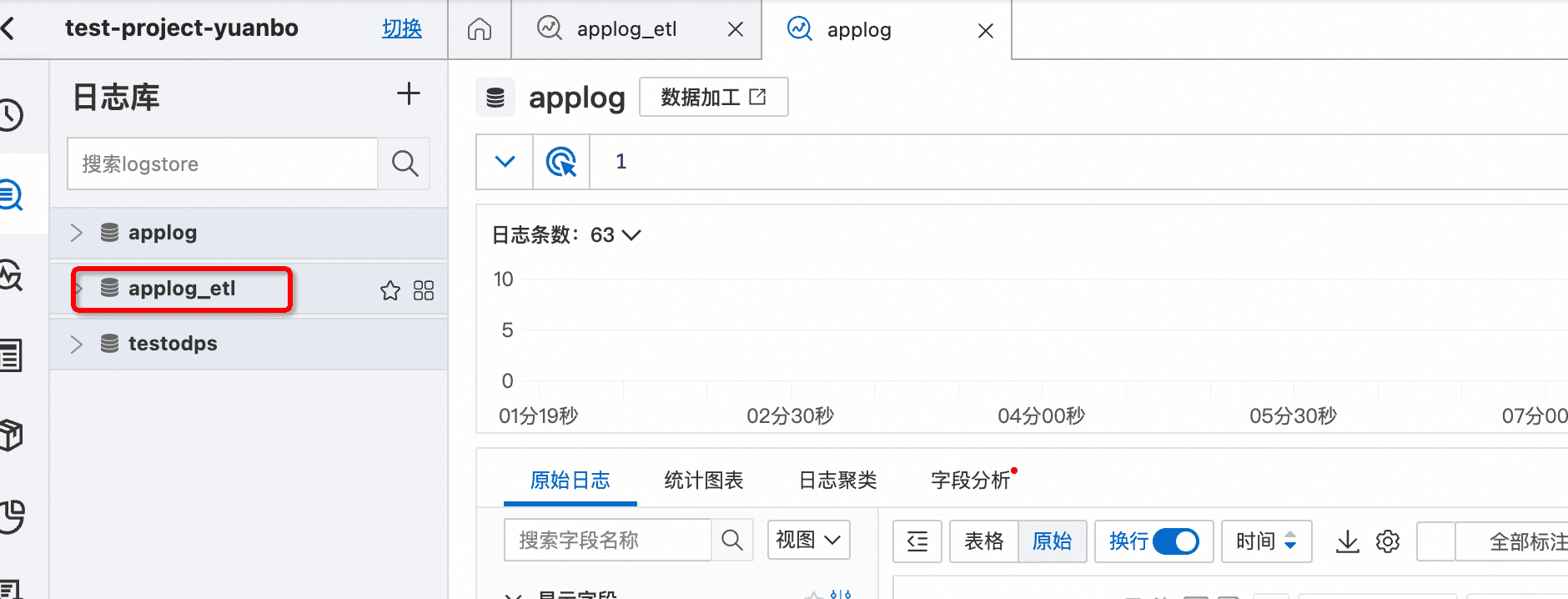Expand the testodps logstore tree node

point(77,344)
